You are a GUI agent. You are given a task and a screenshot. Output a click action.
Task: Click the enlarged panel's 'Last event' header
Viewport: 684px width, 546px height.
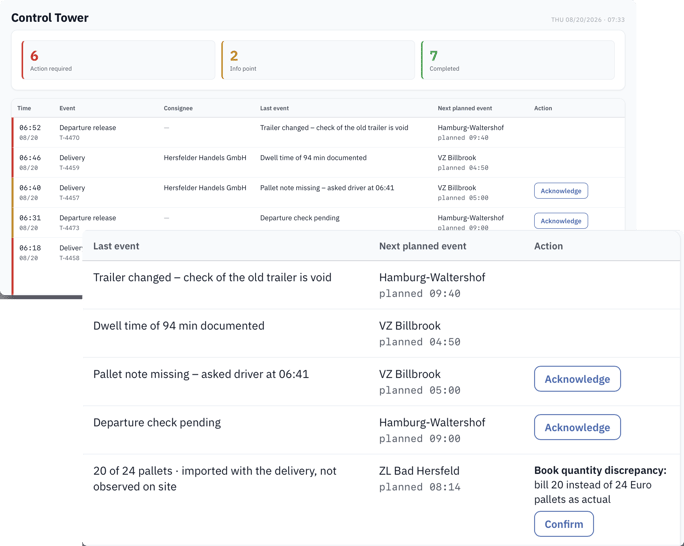tap(116, 246)
